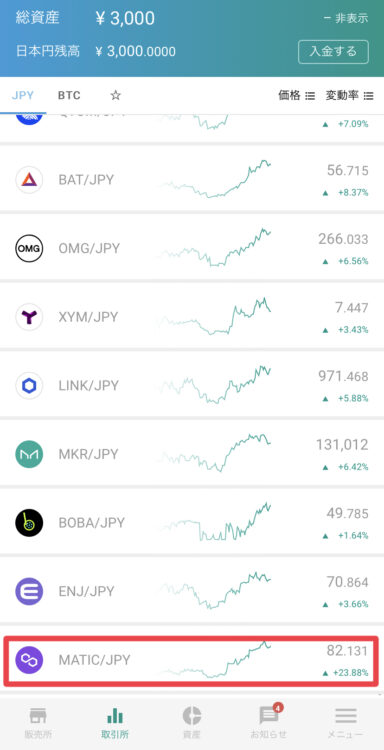Select the XYM/JPY pair row

tap(192, 317)
